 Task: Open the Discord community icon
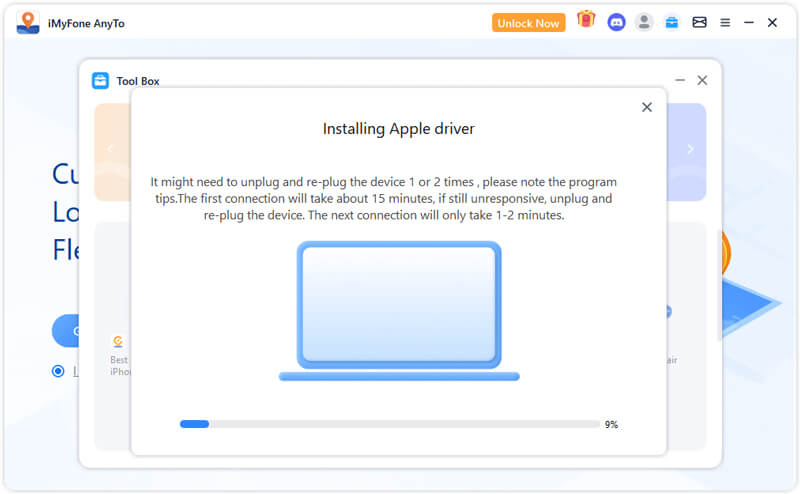tap(616, 22)
